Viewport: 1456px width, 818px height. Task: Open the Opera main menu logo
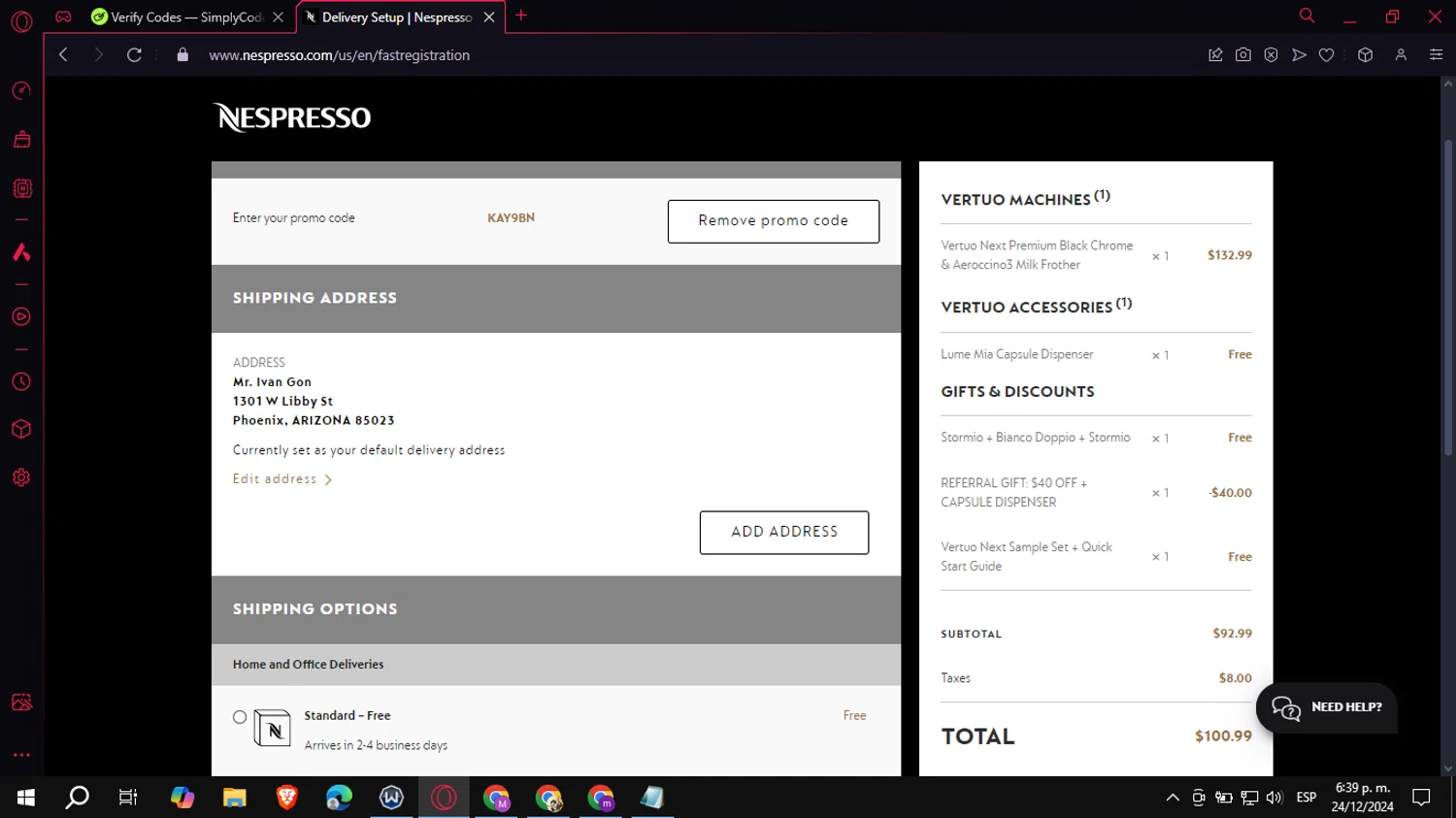(x=21, y=20)
